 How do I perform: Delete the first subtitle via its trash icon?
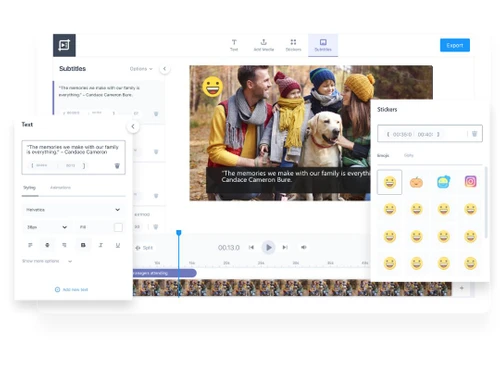(x=156, y=114)
